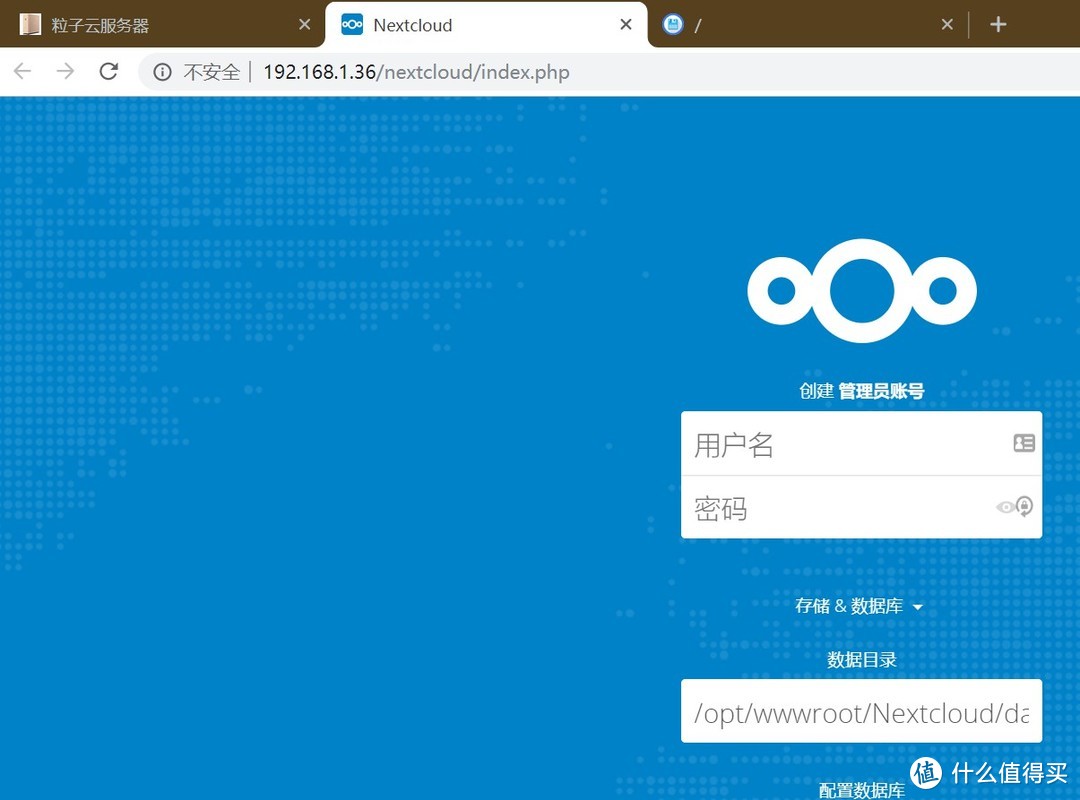Close the "/" tab
Image resolution: width=1080 pixels, height=800 pixels.
(x=947, y=25)
